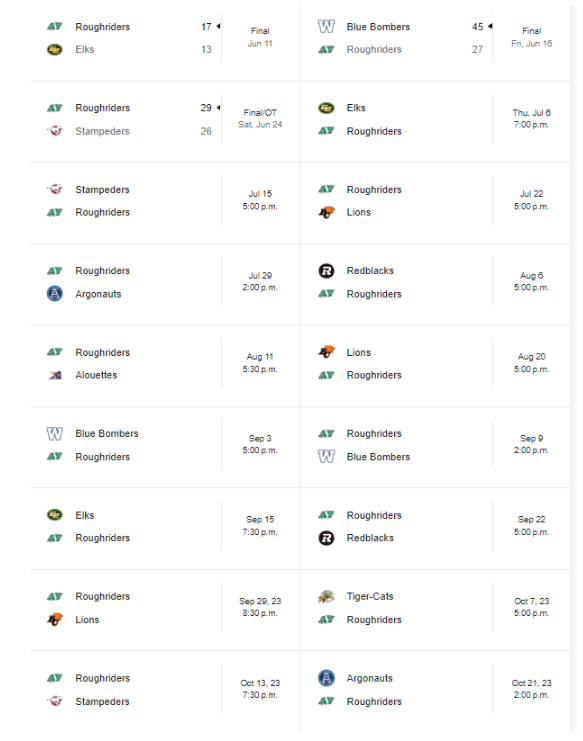Open the Final Jun 11 game result
Image resolution: width=583 pixels, height=741 pixels.
(260, 37)
